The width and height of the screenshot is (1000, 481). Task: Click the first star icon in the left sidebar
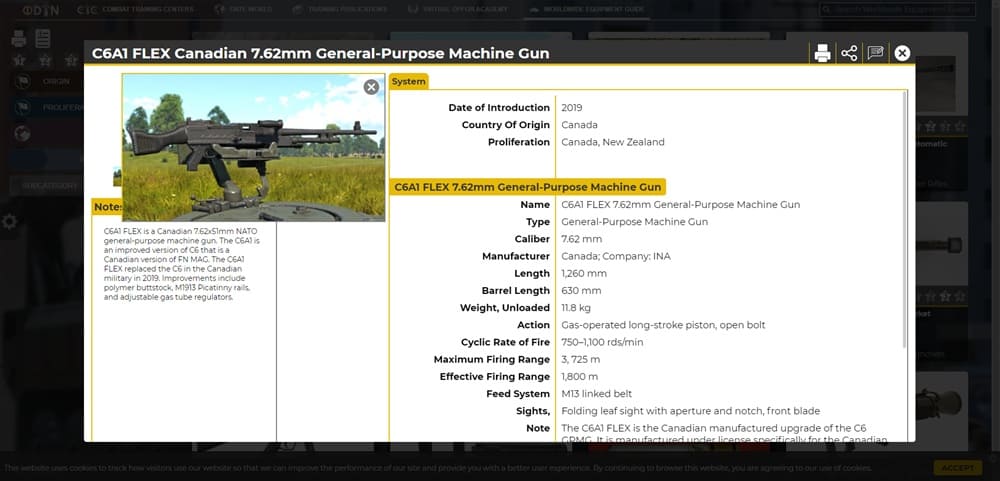tap(18, 60)
